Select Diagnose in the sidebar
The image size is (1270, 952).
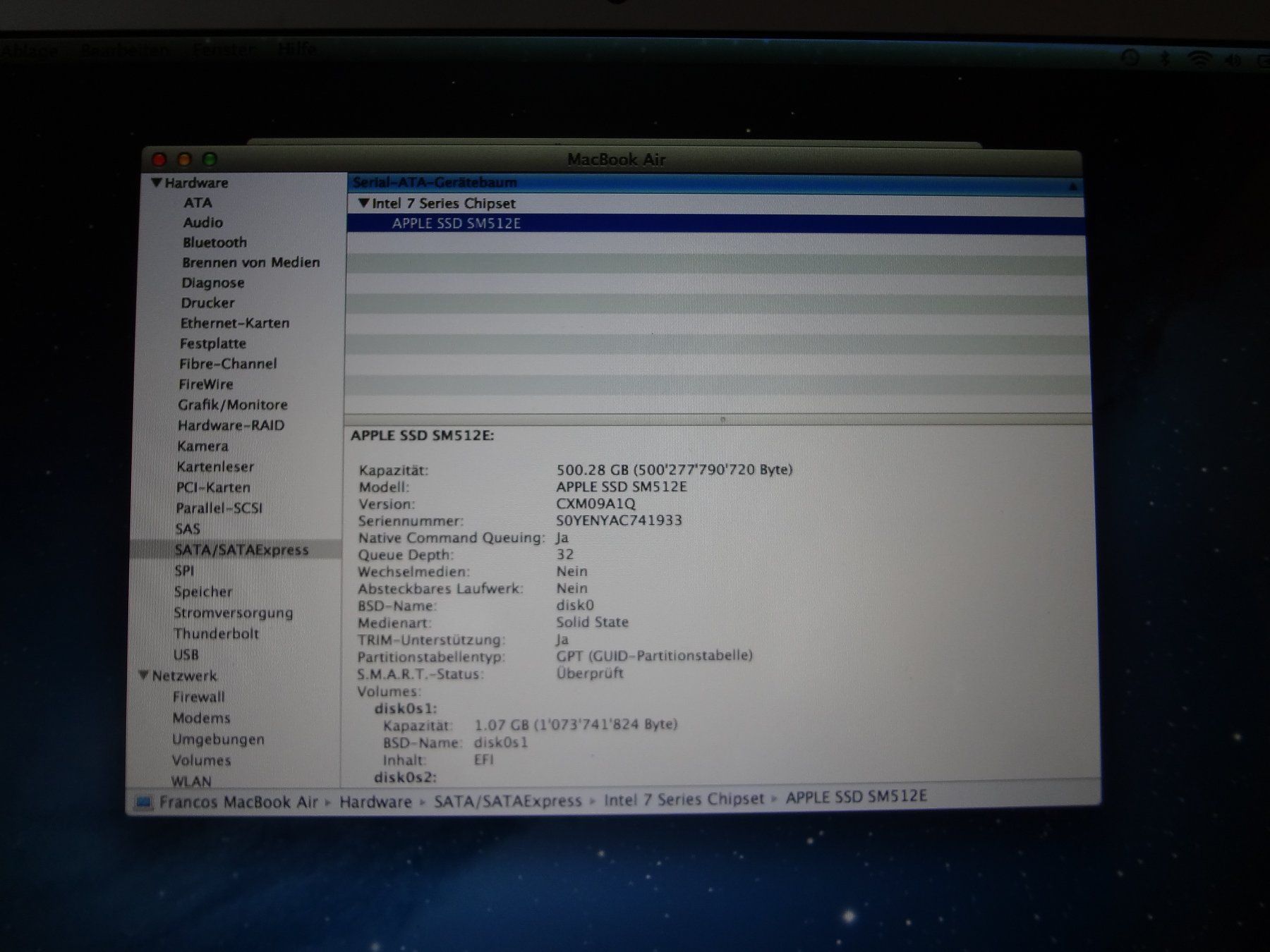[212, 283]
